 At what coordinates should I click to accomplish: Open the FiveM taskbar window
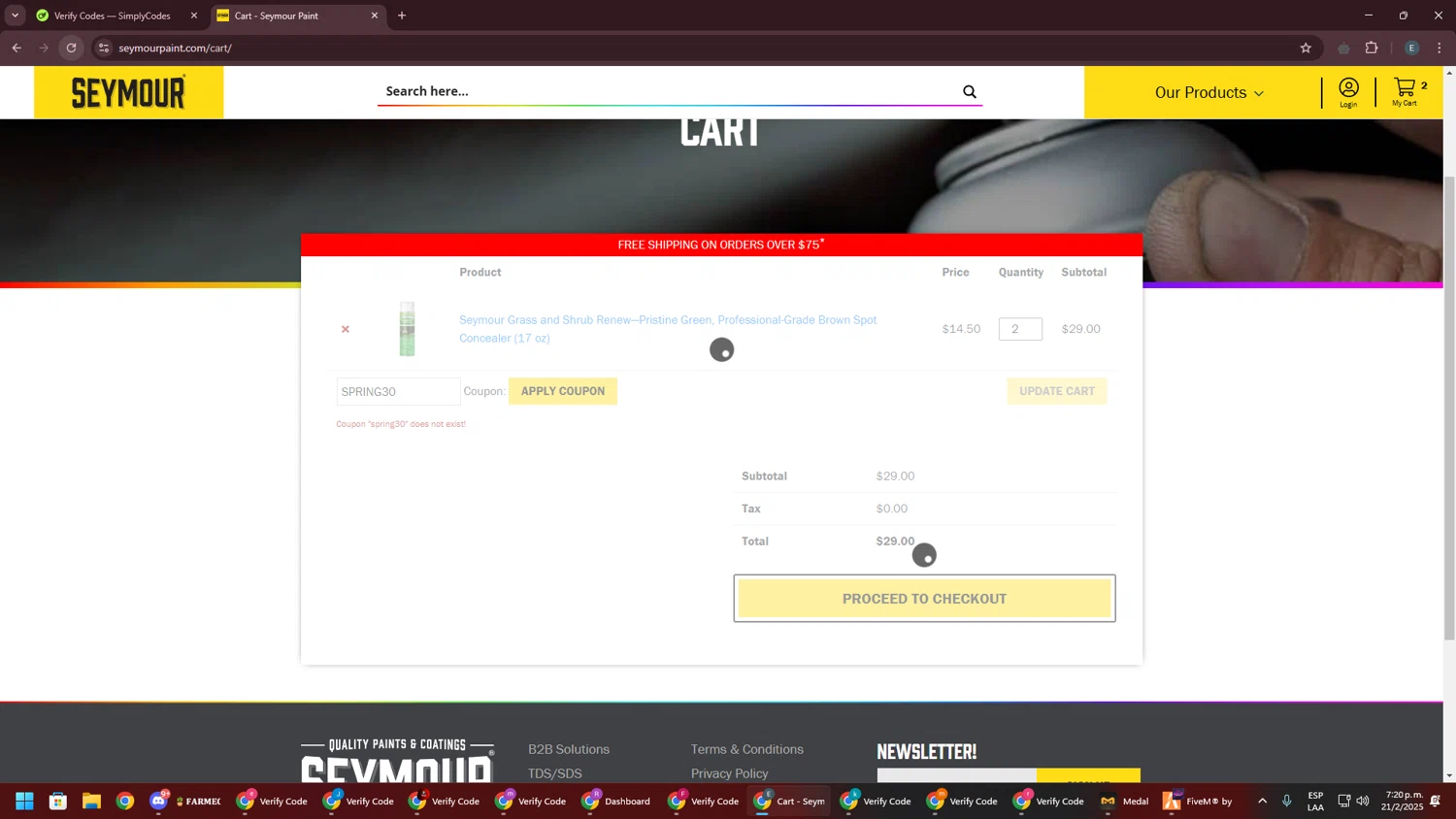[x=1198, y=801]
